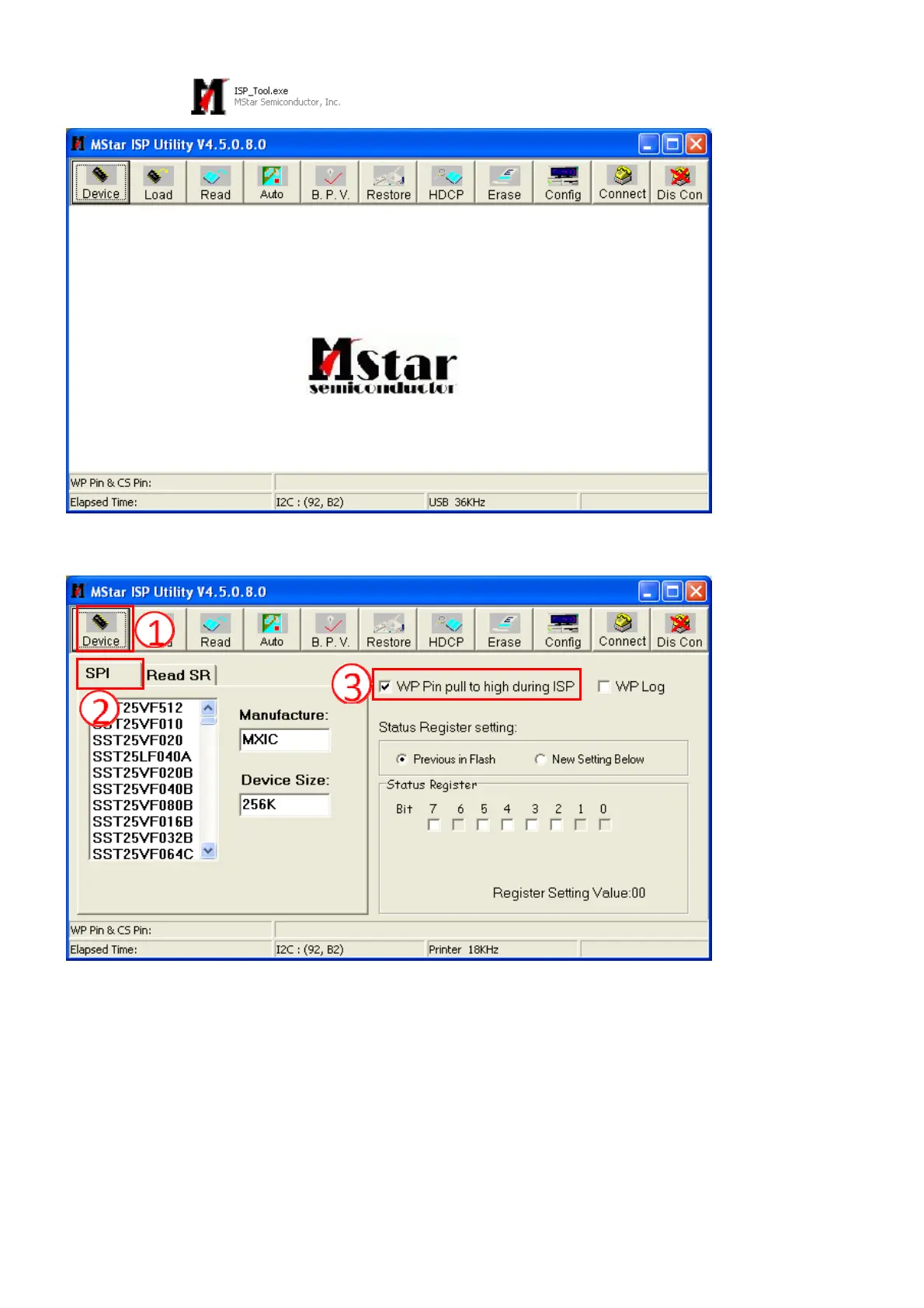Click the ISP_Tool.exe MStar program icon

tap(210, 96)
